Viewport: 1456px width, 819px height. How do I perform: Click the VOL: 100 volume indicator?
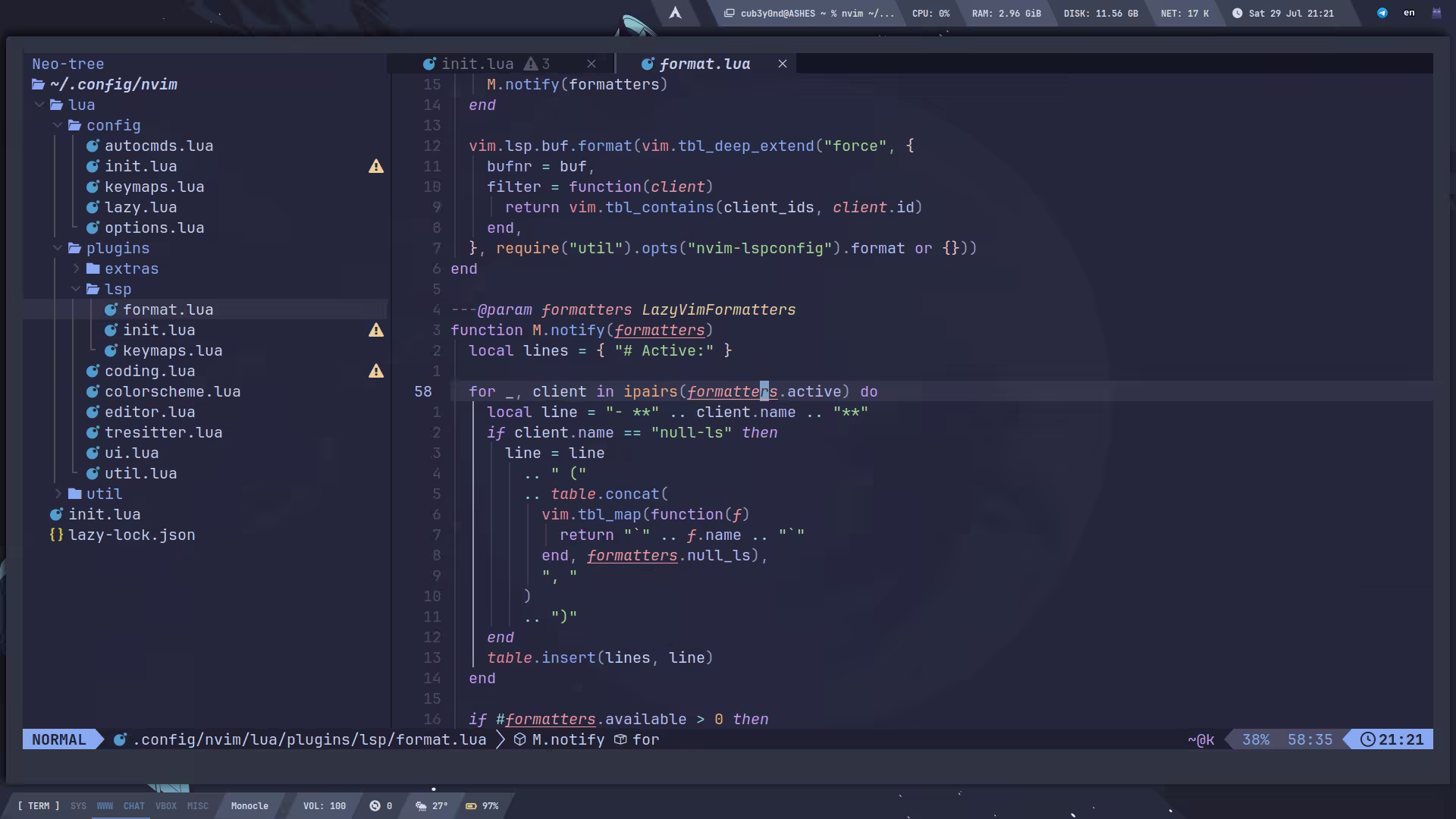coord(324,806)
